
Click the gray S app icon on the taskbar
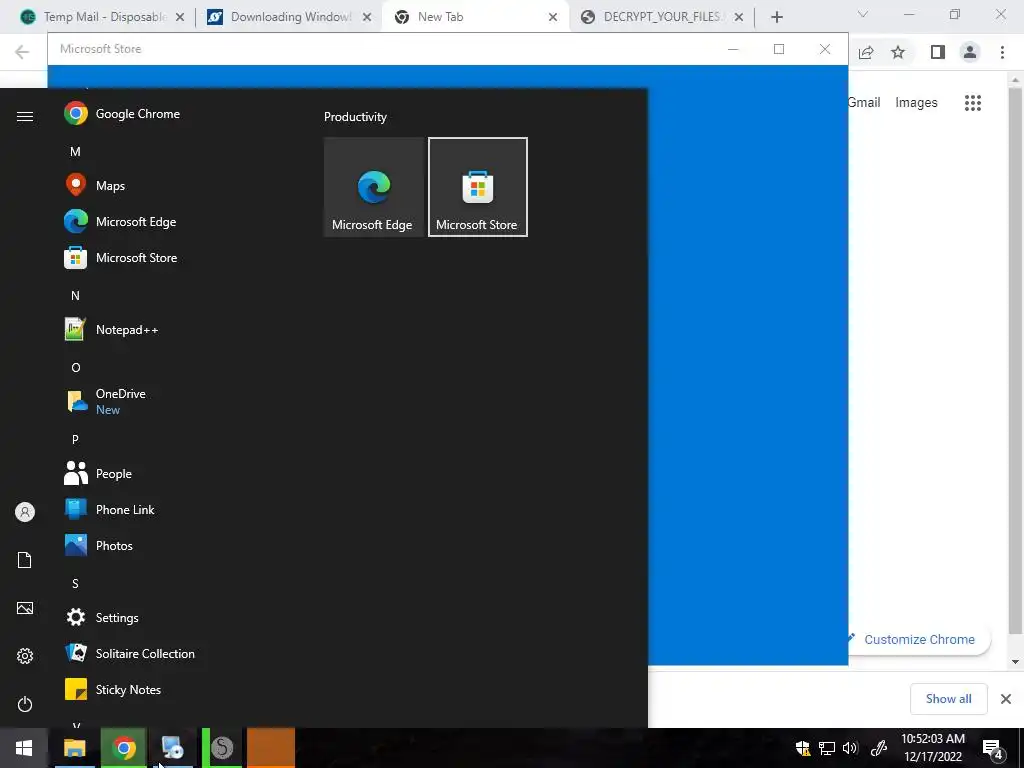click(222, 748)
